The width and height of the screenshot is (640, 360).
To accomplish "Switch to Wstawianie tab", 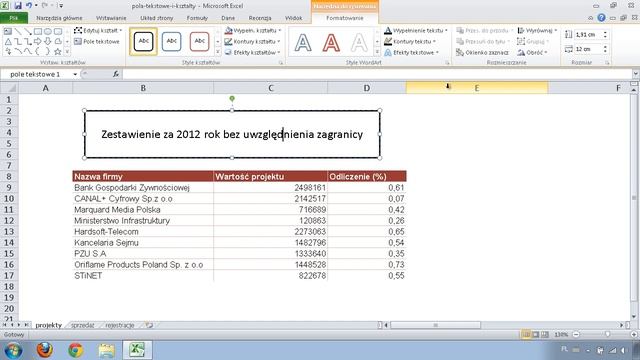I will click(111, 18).
